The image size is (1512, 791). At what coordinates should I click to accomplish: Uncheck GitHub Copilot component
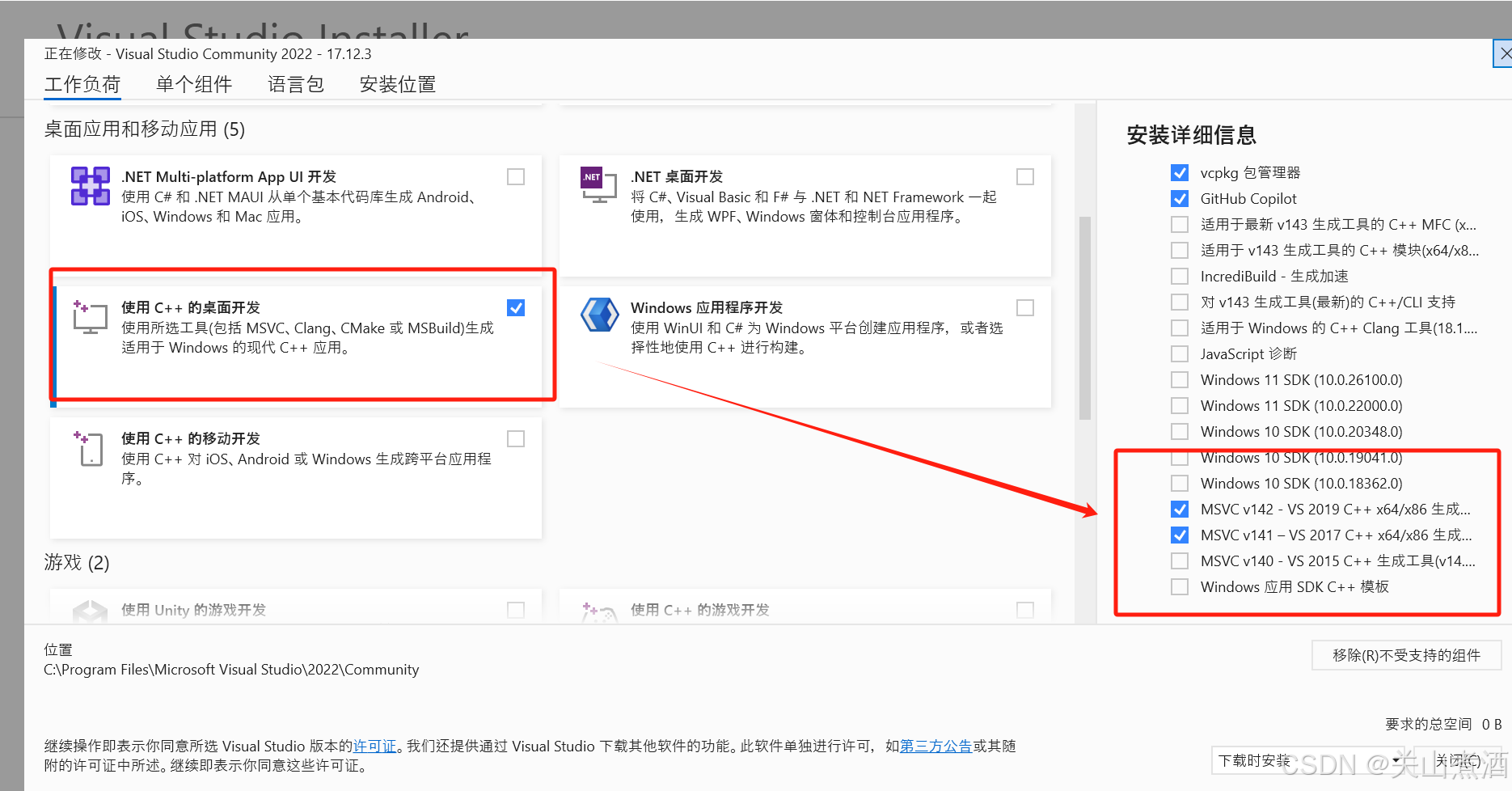[x=1180, y=198]
